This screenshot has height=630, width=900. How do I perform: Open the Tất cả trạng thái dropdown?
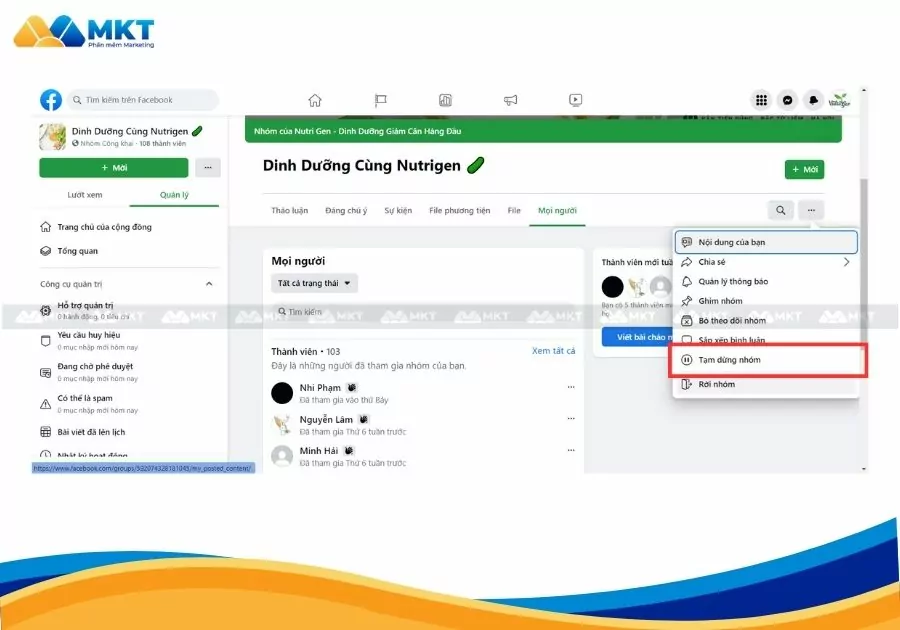coord(314,283)
